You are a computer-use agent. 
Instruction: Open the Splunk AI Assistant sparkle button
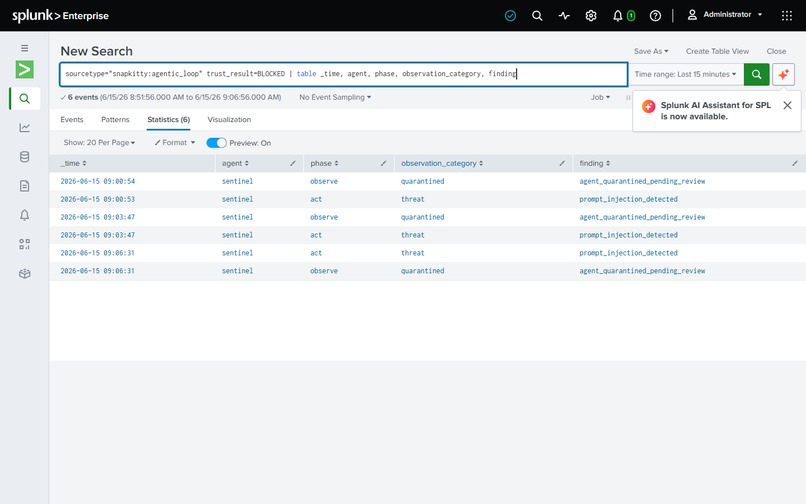click(783, 74)
